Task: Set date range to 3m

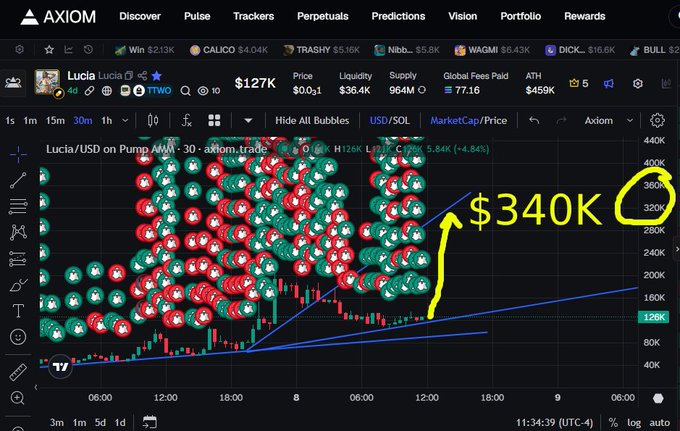Action: 56,422
